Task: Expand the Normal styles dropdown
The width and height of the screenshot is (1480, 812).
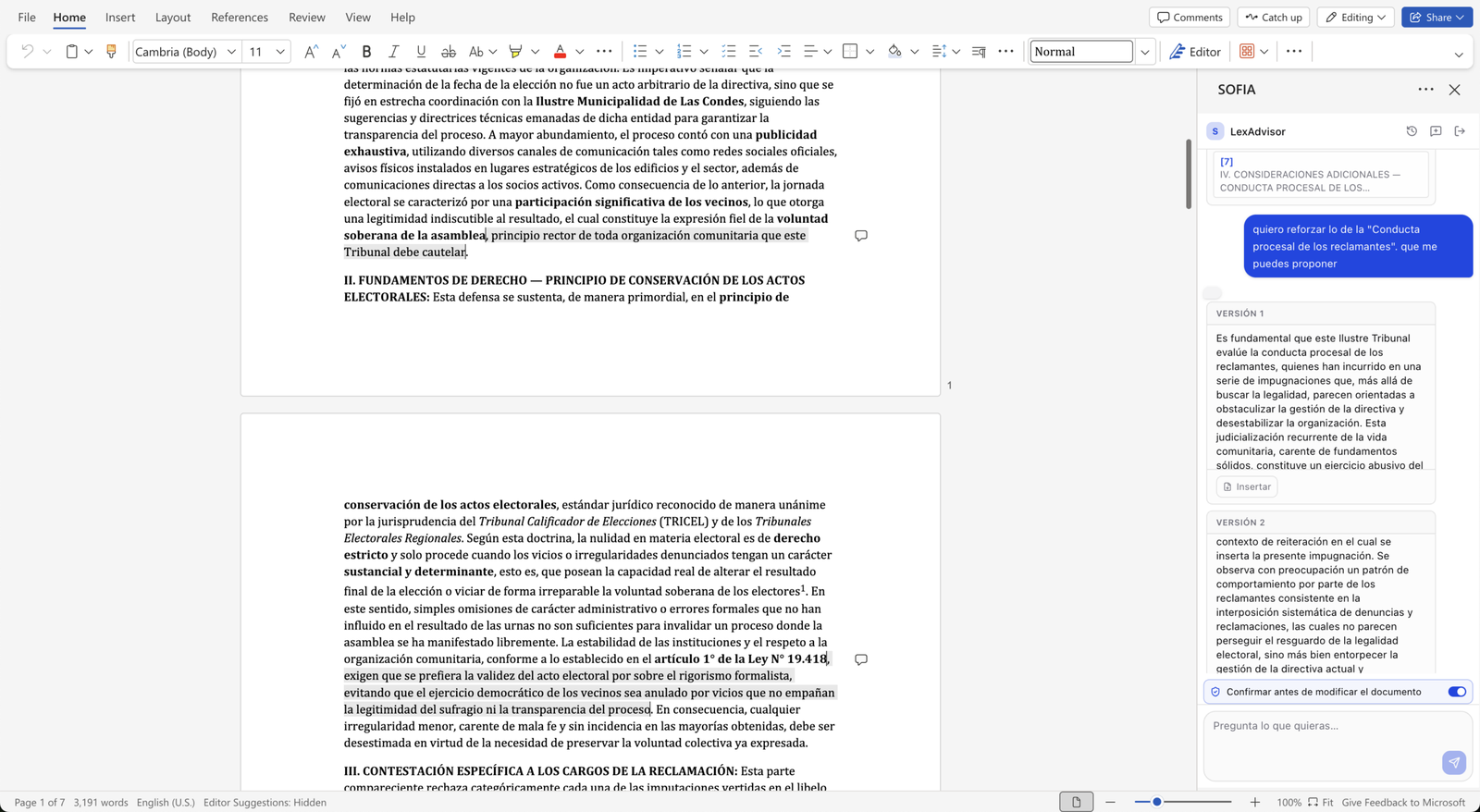Action: 1144,52
